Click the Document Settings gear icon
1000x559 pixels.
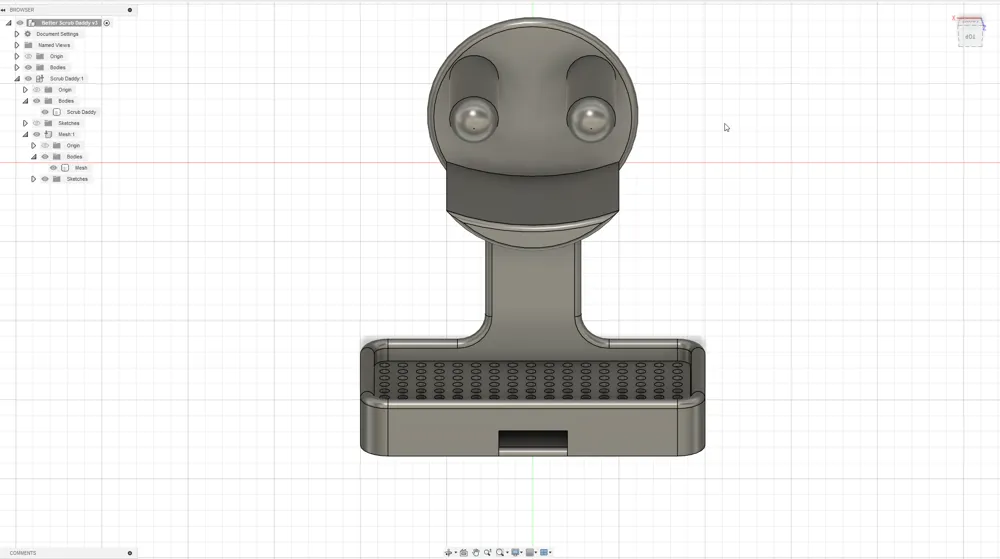28,34
